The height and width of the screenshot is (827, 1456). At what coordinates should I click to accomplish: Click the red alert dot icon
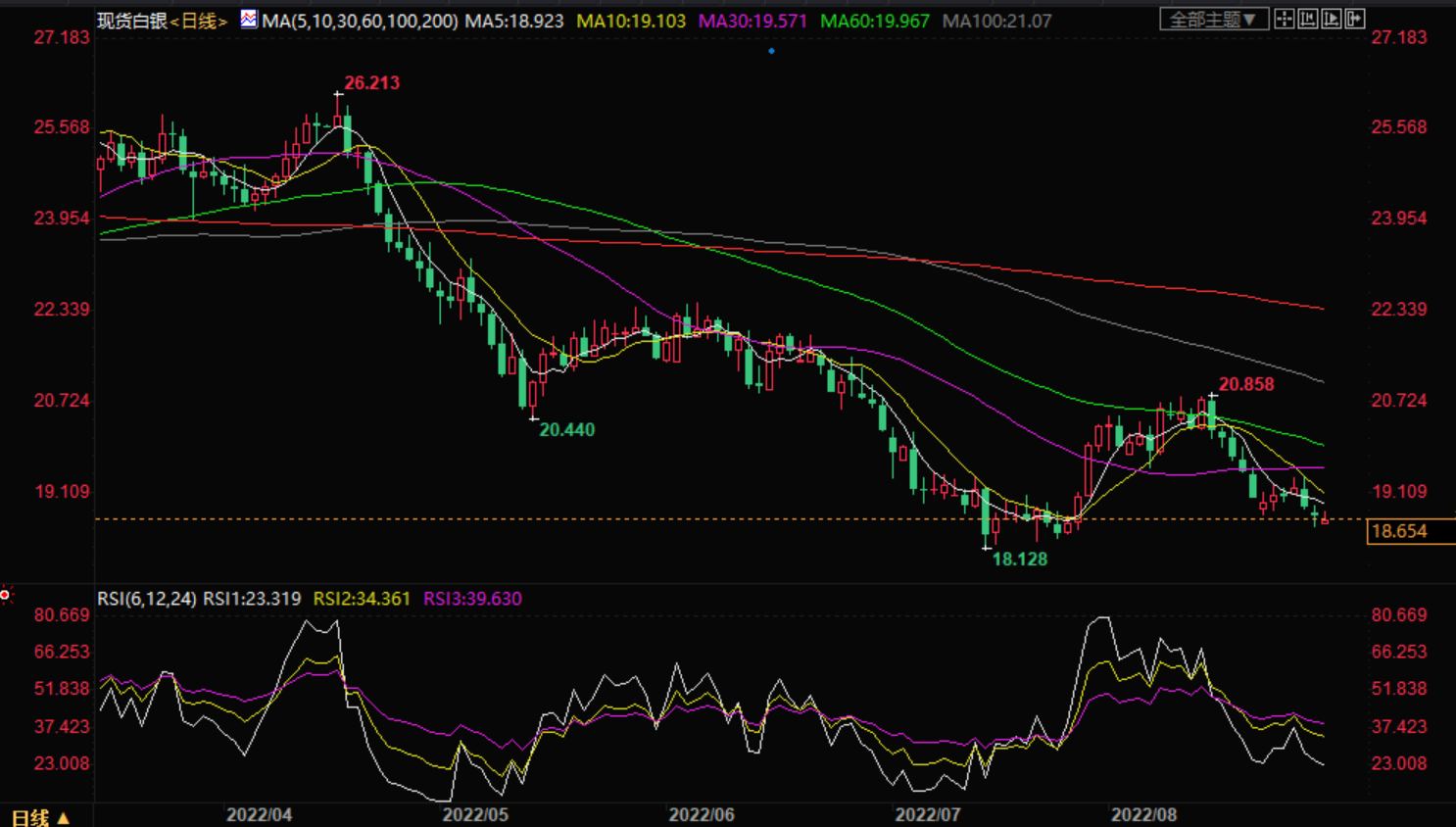click(5, 594)
